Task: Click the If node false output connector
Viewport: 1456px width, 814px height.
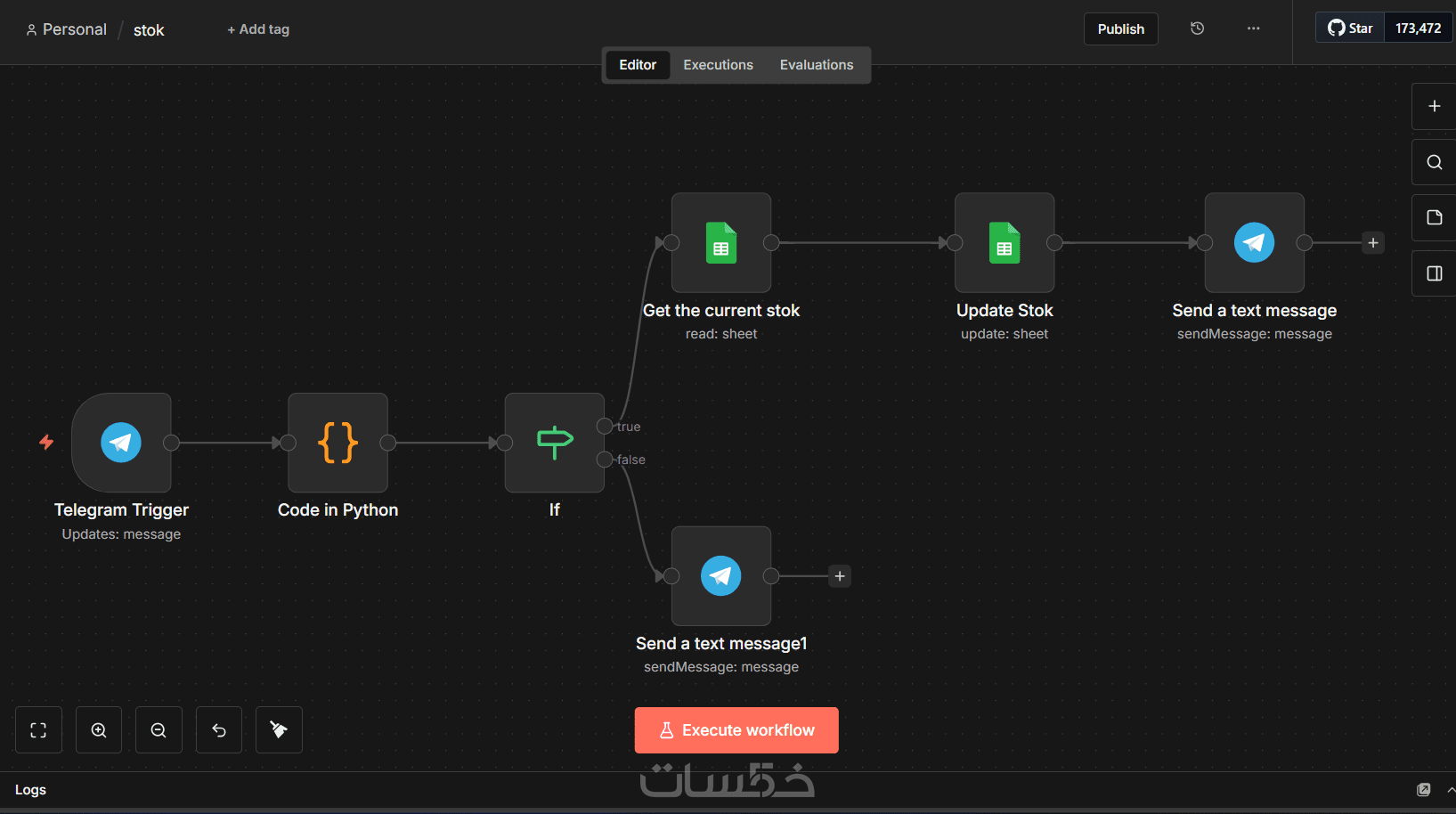Action: tap(605, 460)
